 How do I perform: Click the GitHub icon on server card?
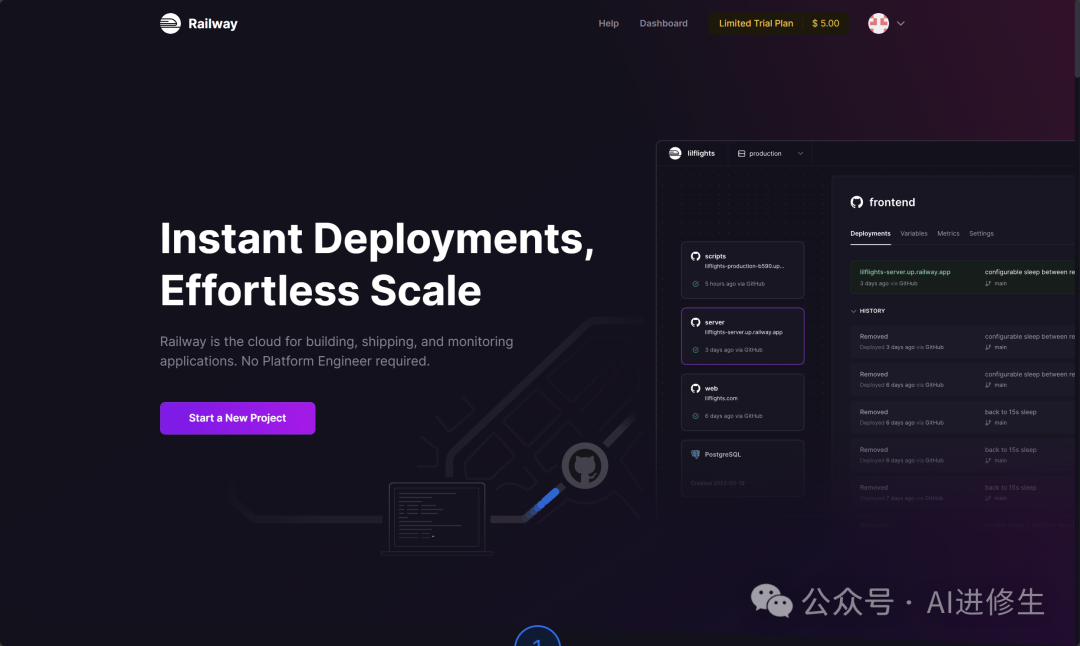tap(696, 322)
